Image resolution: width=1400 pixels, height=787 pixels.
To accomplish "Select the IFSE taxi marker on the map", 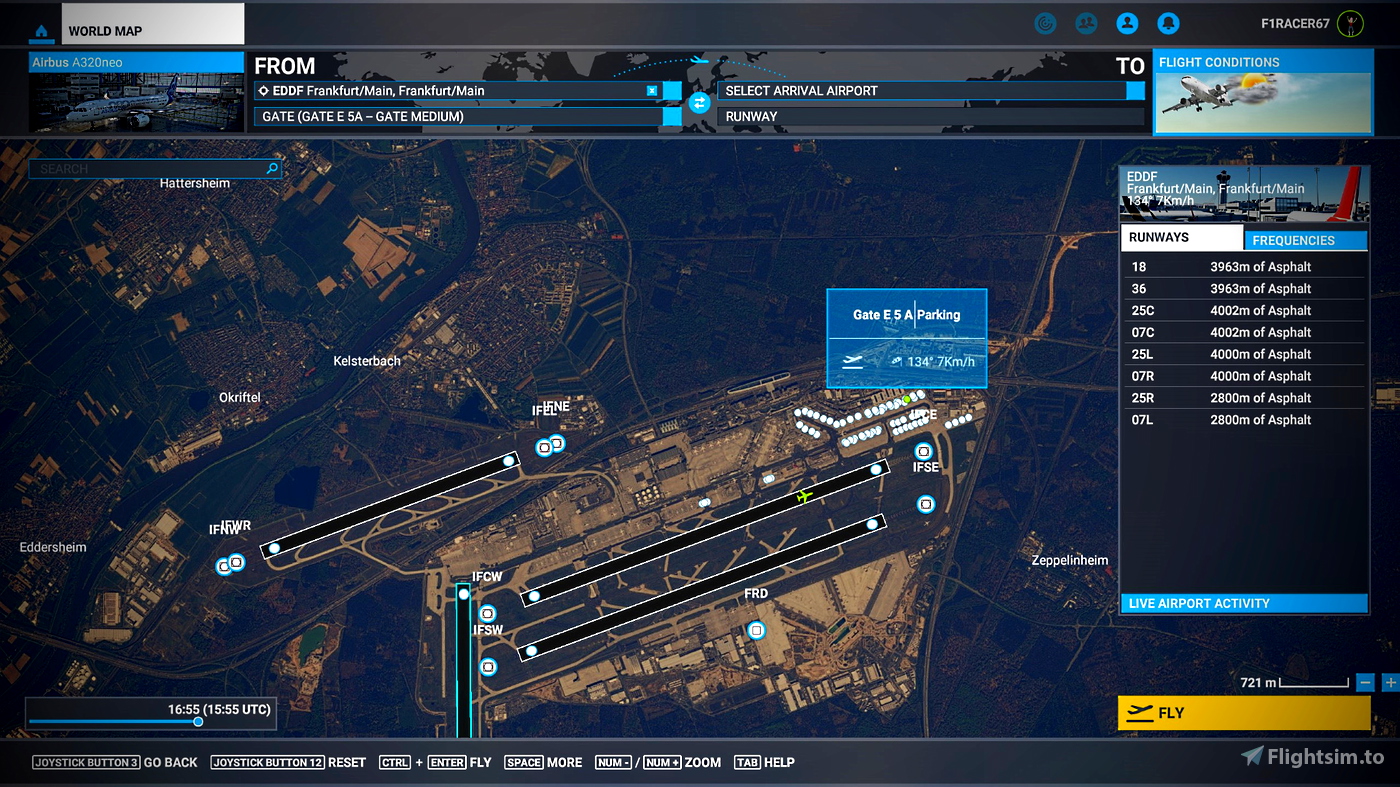I will coord(923,450).
